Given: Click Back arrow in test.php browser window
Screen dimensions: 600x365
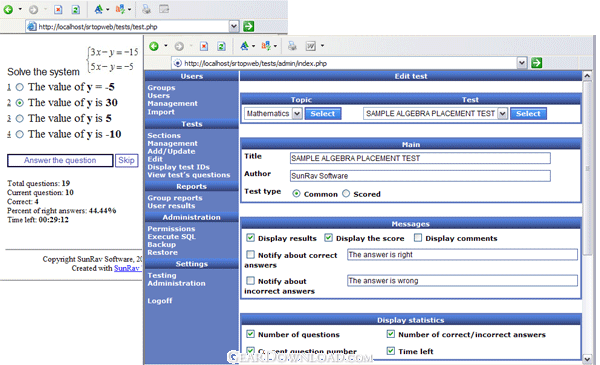Looking at the screenshot, I should coord(8,10).
